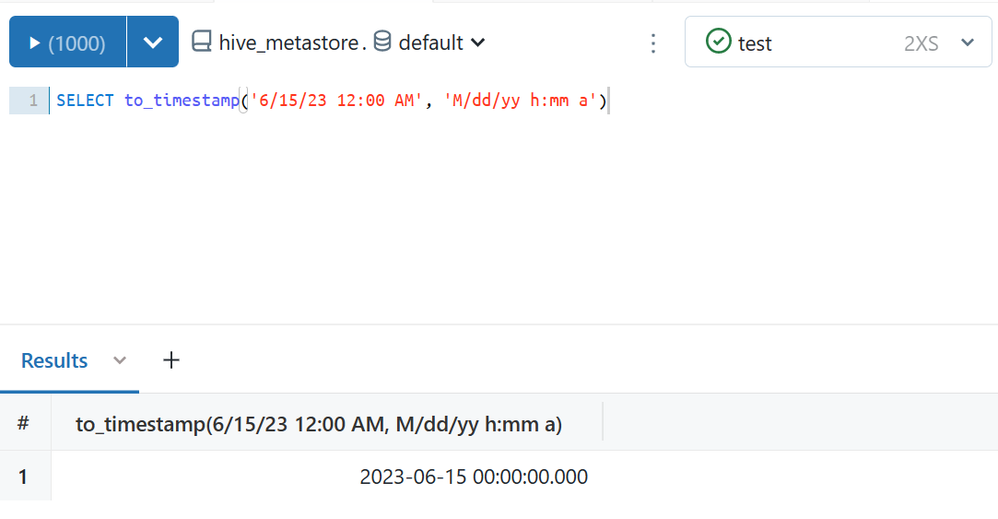The height and width of the screenshot is (519, 998).
Task: Click the hive_metastore catalog book icon
Action: tap(202, 42)
